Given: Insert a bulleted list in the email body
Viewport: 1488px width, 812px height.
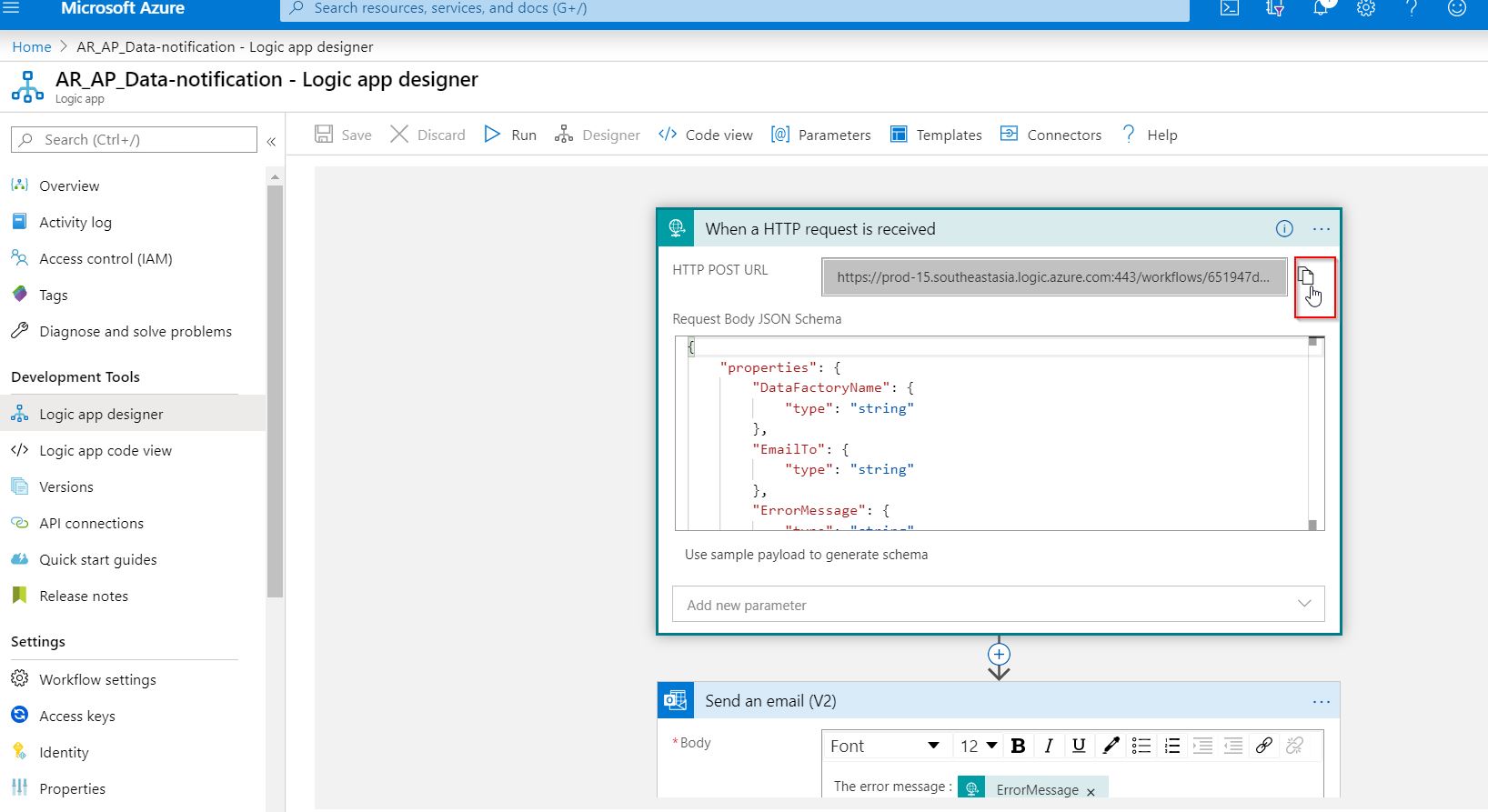Looking at the screenshot, I should click(1141, 746).
